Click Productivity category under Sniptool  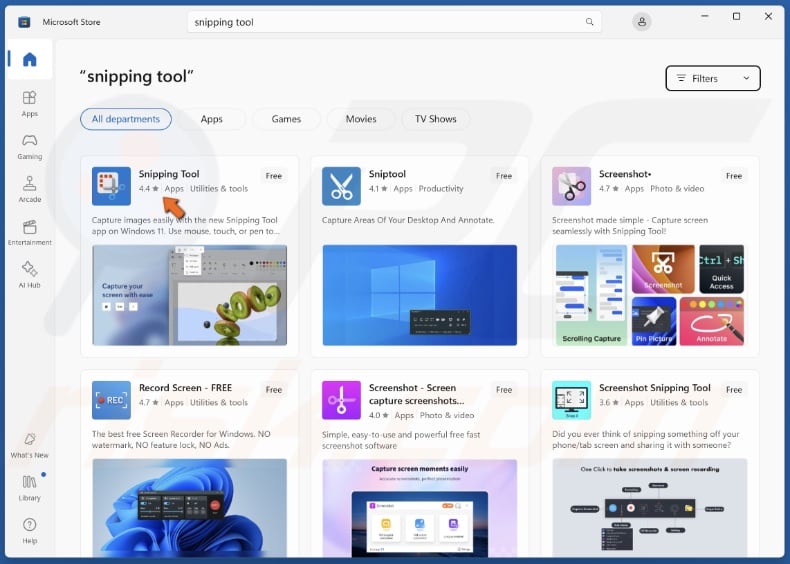(x=441, y=189)
